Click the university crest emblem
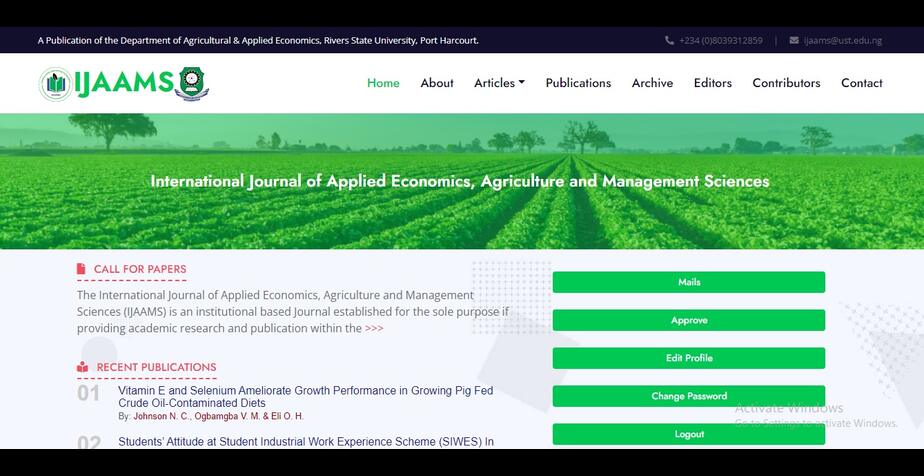The width and height of the screenshot is (924, 476). click(x=191, y=84)
